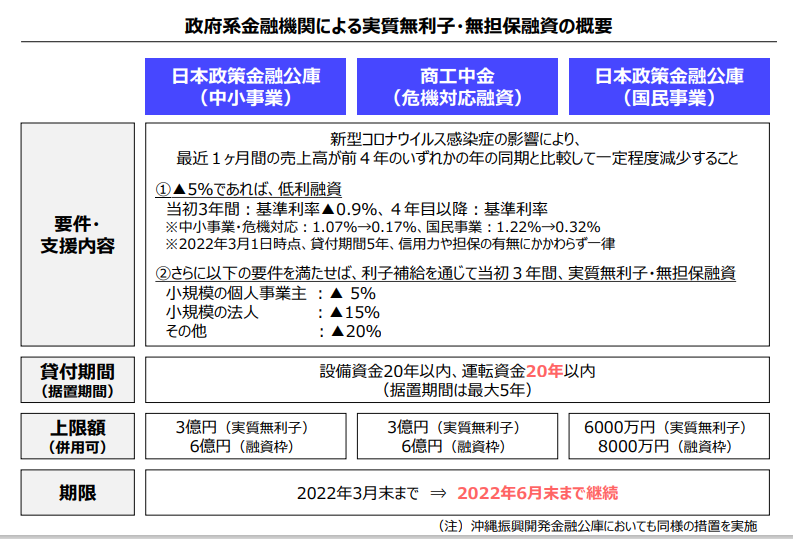Select the 日本政策金融公庫（国民事業） blue header
This screenshot has height=539, width=793.
point(670,86)
